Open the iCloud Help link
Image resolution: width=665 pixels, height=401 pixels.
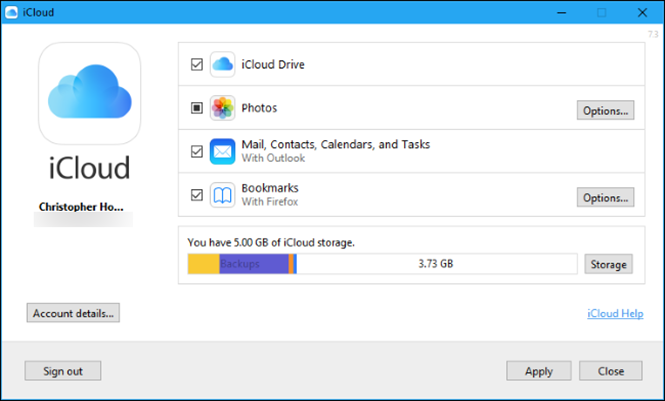[x=614, y=314]
